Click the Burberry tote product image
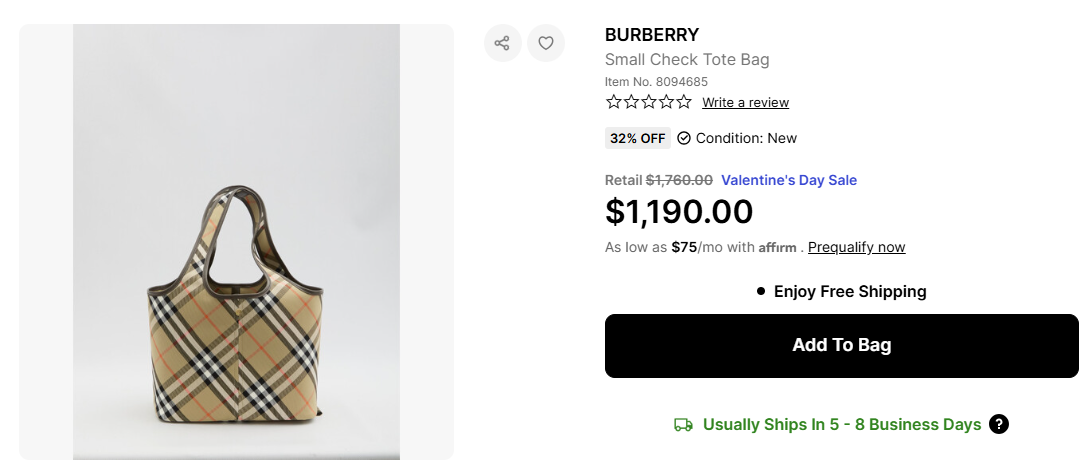Screen dimensions: 1092x467 (x=236, y=300)
